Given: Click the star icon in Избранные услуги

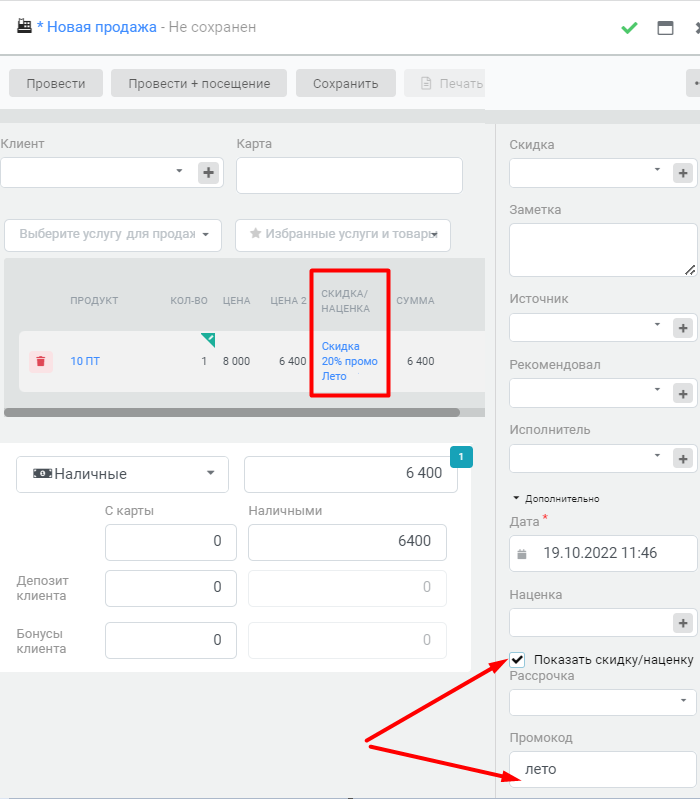Looking at the screenshot, I should coord(255,233).
